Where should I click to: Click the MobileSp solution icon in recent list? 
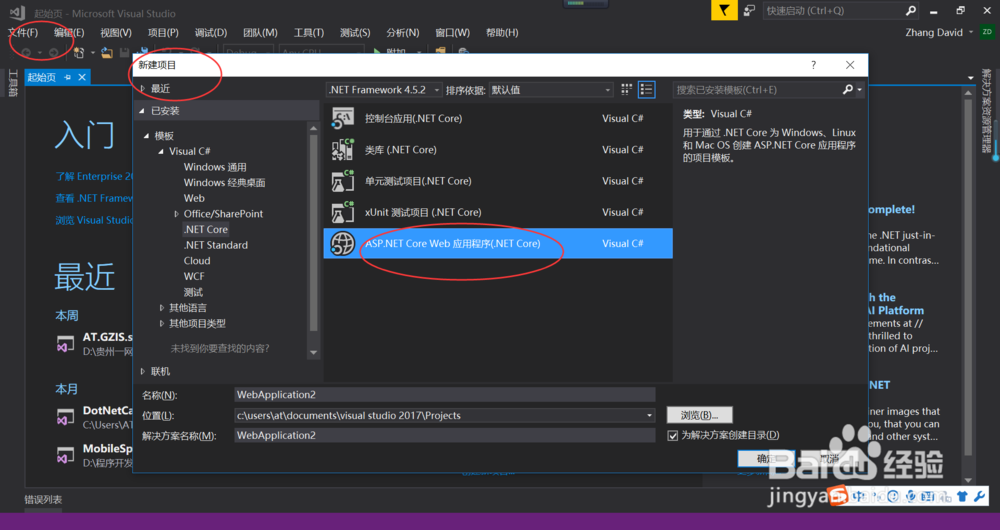pos(65,455)
